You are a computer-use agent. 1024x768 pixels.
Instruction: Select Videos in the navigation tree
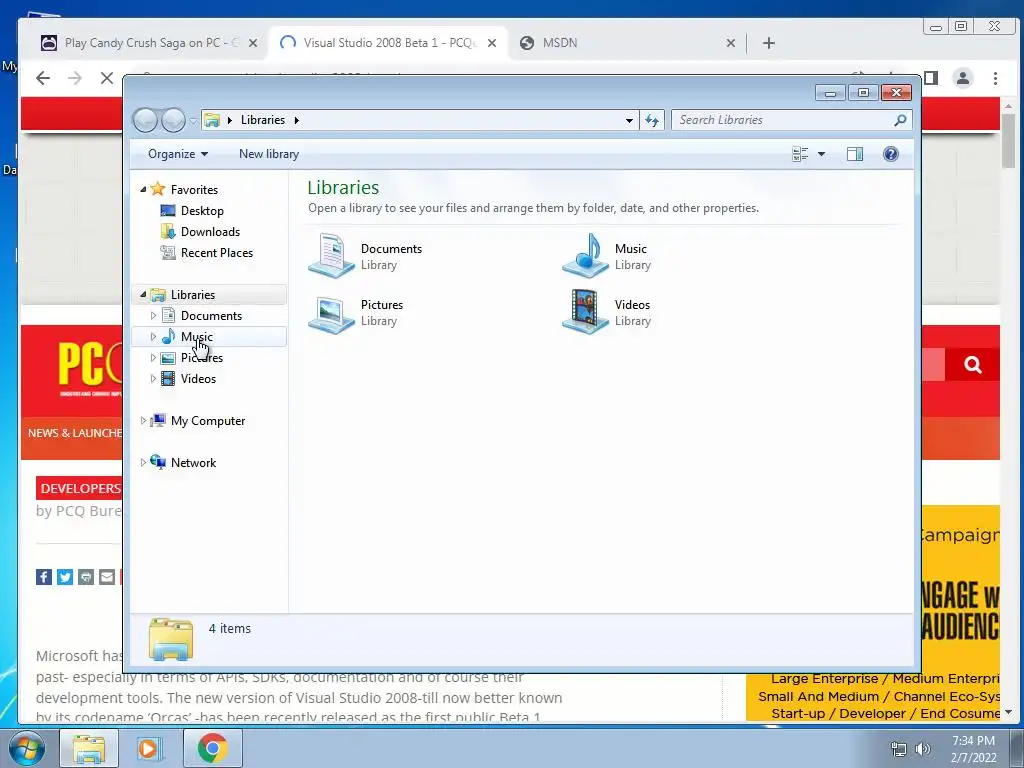tap(198, 379)
